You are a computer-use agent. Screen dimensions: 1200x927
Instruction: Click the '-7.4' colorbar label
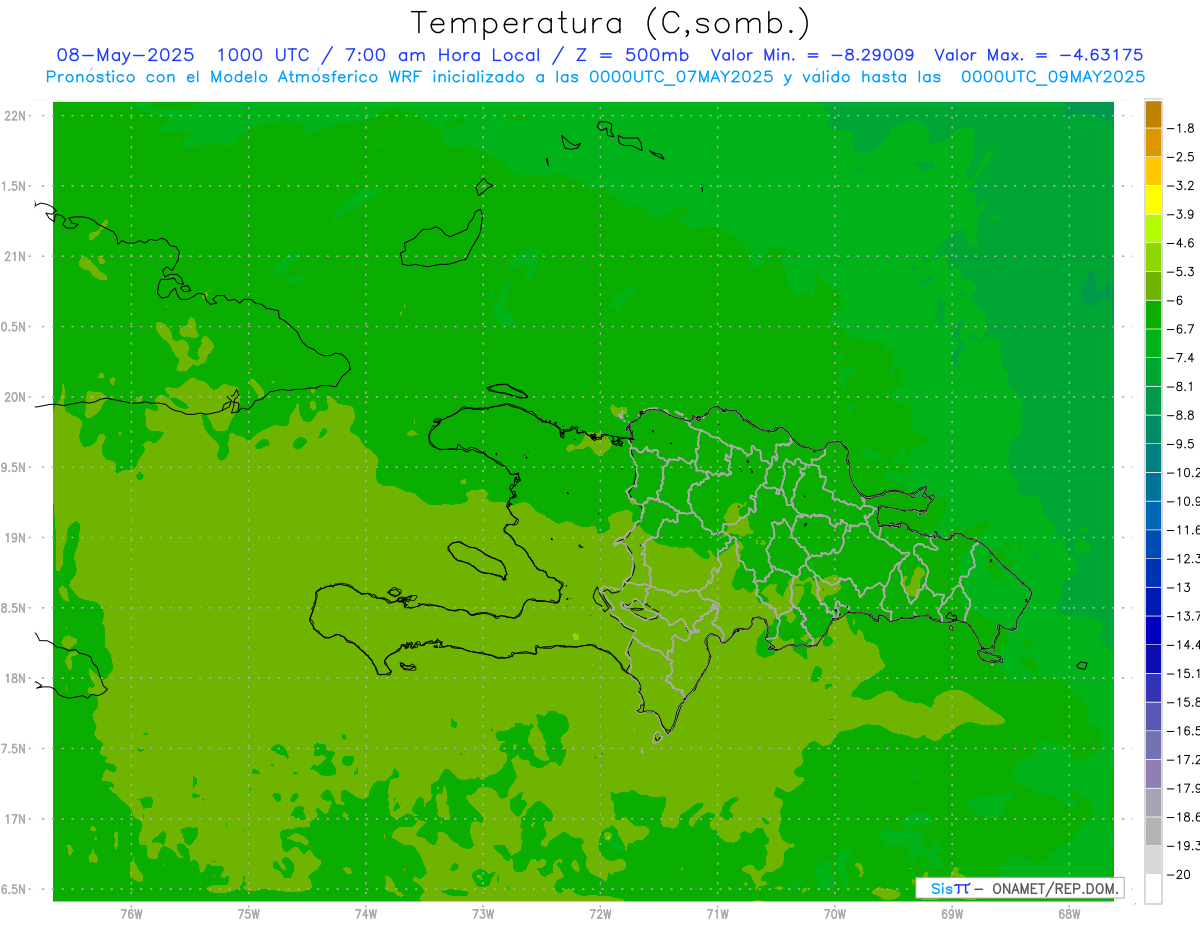1182,358
